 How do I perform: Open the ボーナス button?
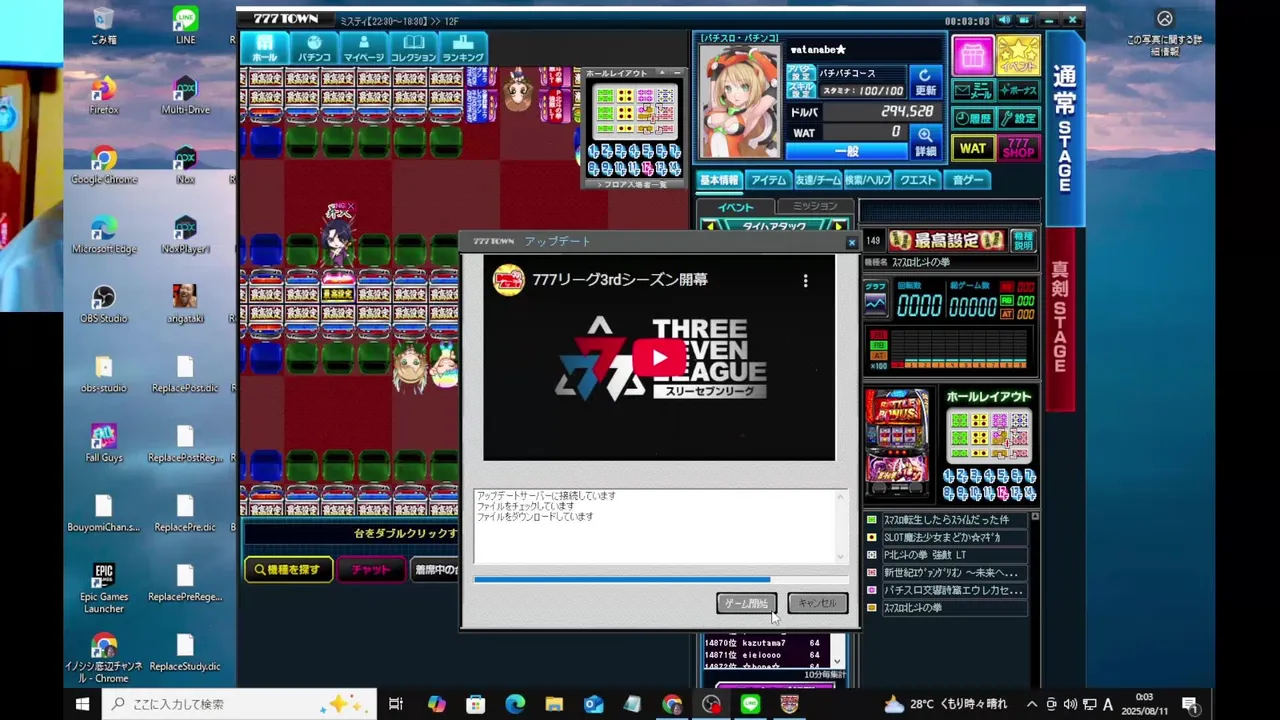pos(1018,91)
